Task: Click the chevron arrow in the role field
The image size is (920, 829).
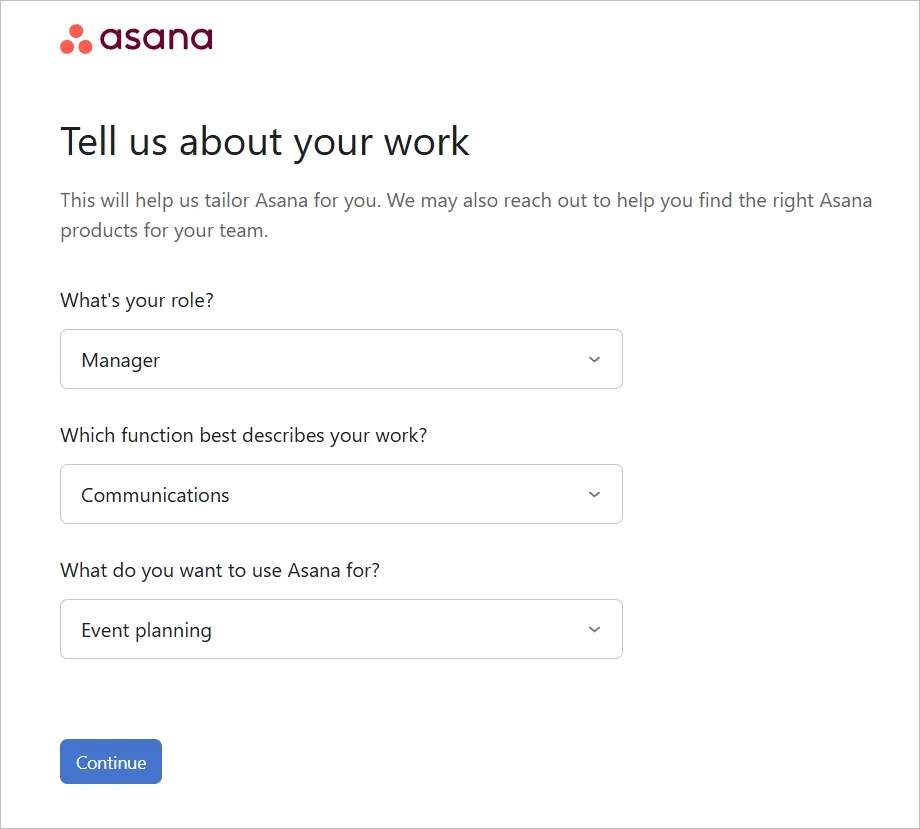Action: point(594,360)
